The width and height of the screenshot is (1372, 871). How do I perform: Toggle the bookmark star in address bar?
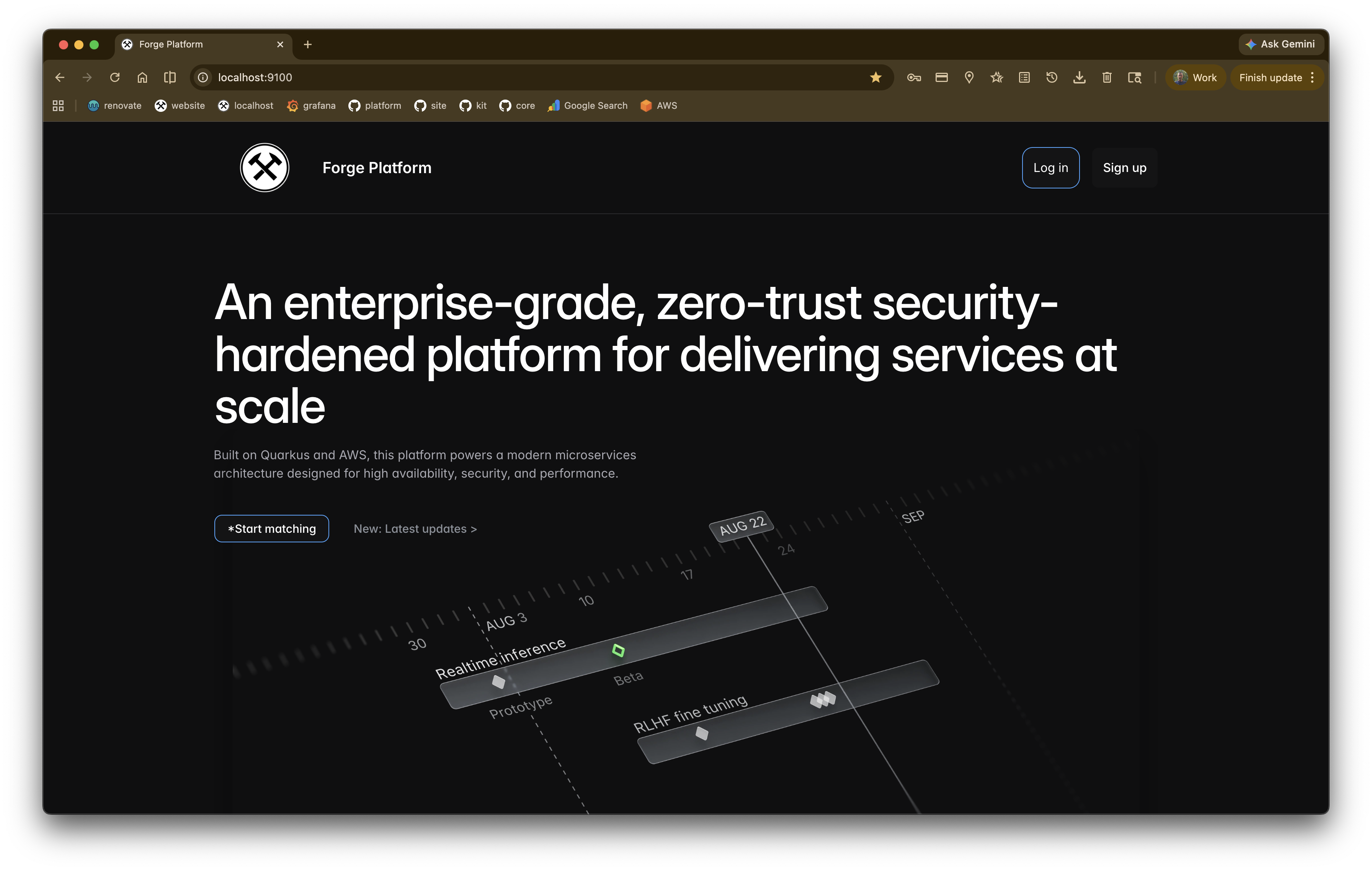coord(876,77)
